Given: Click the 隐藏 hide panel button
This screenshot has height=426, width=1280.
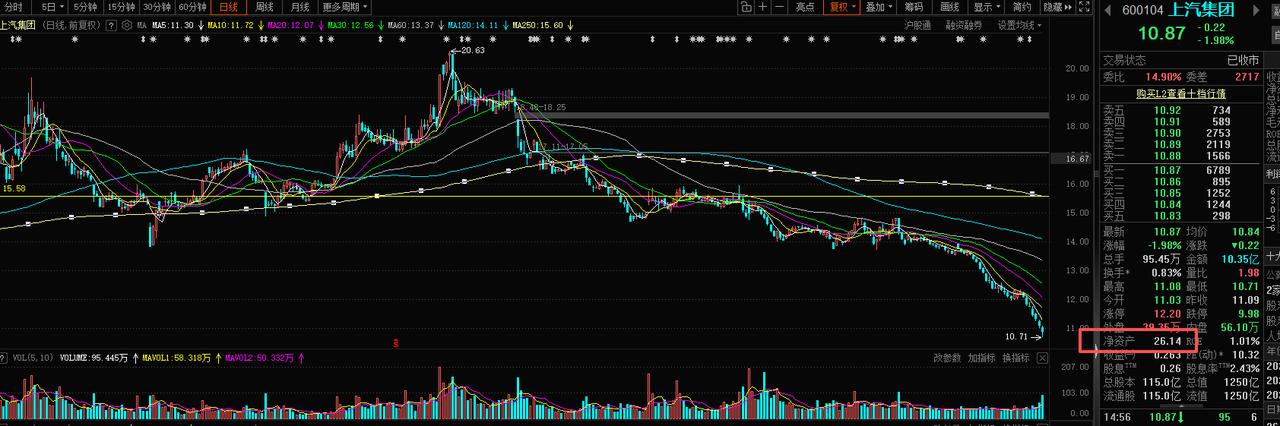Looking at the screenshot, I should pyautogui.click(x=1056, y=7).
